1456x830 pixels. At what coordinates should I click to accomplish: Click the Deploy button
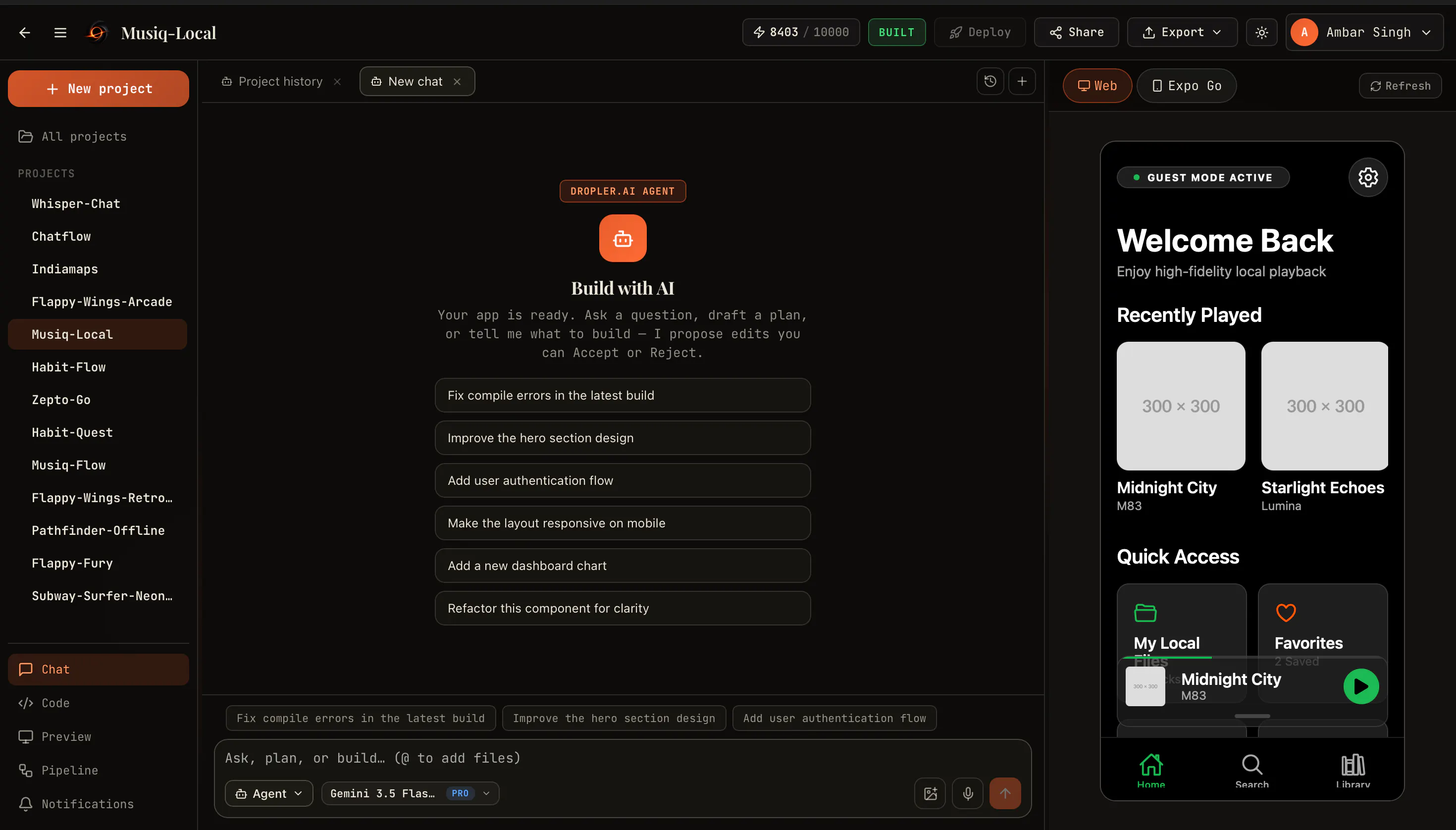pos(980,33)
